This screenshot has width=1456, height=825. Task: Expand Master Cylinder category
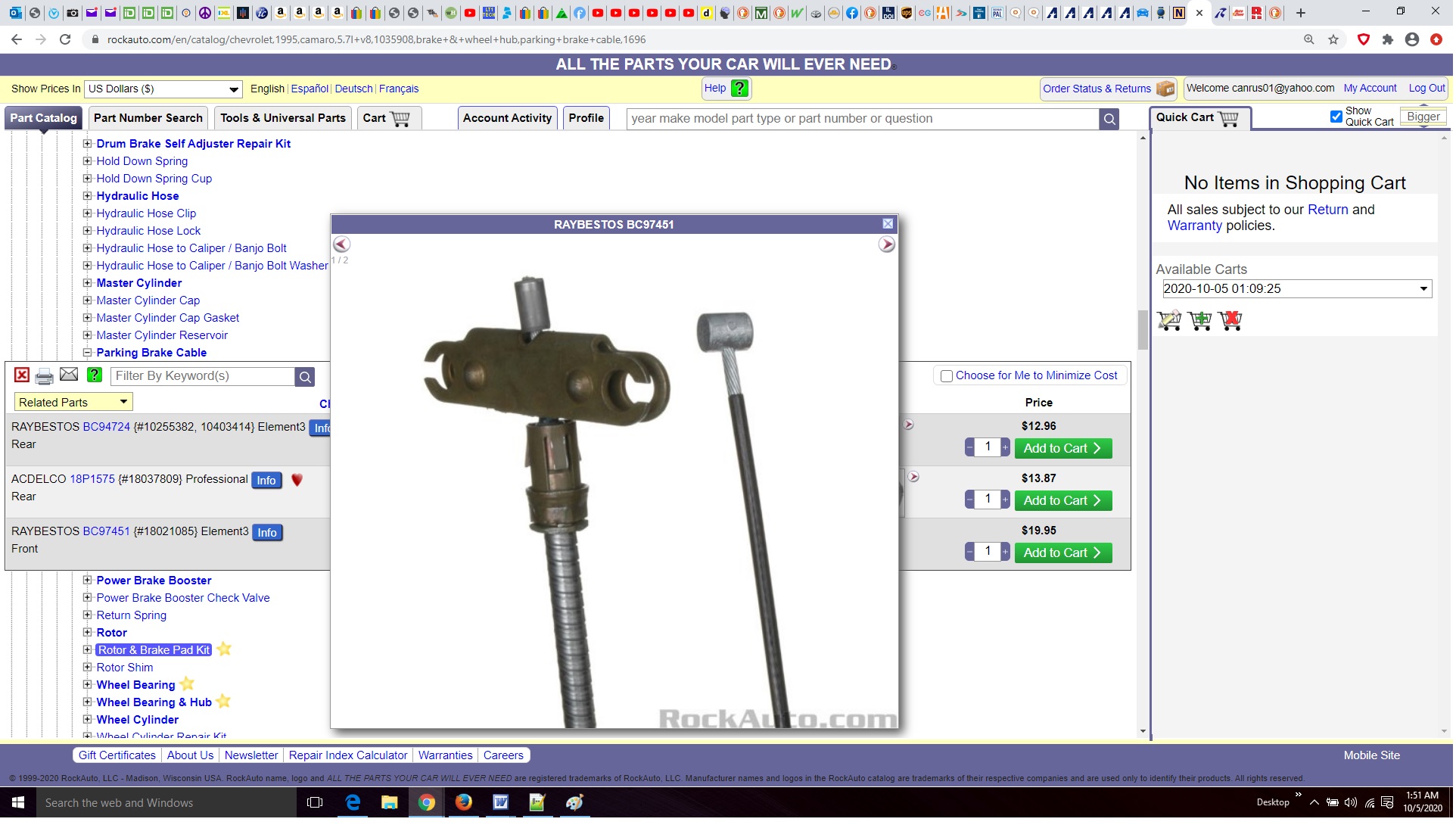tap(88, 283)
